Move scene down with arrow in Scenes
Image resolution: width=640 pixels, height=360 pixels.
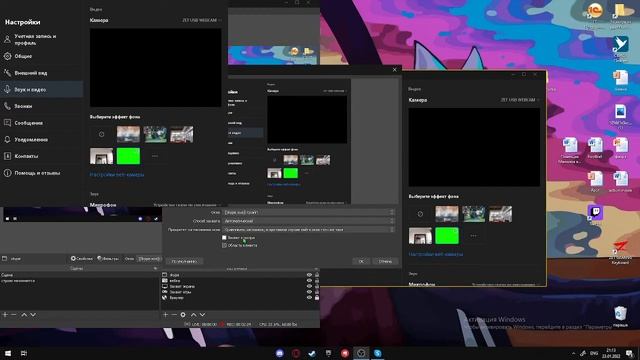pos(33,315)
